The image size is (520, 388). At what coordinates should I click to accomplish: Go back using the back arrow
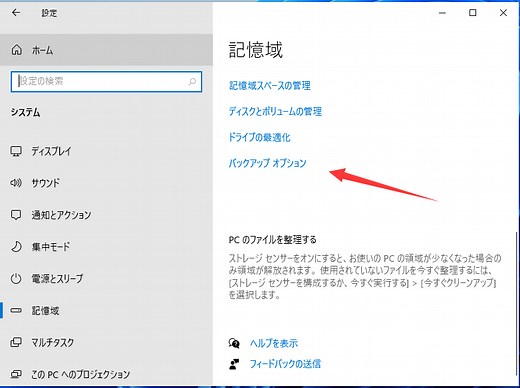[x=16, y=13]
